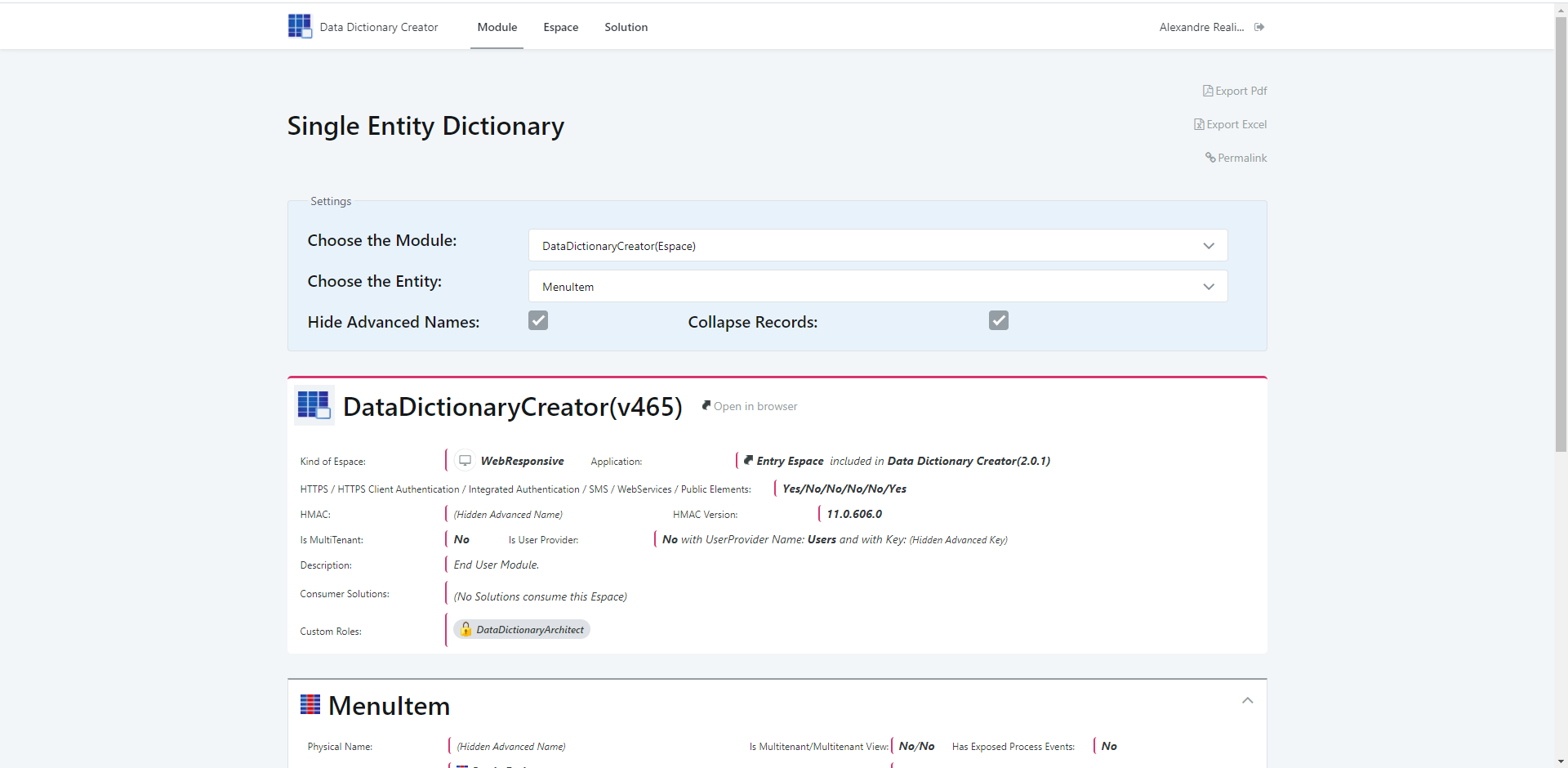Collapse the MenuItem section chevron
Screen dimensions: 1568x768
1247,700
